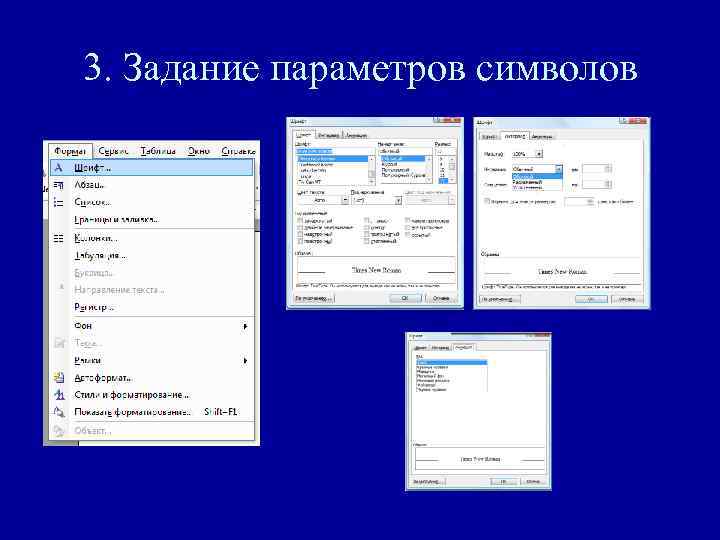Open the Цвет текста dropdown showing Авто
Viewport: 720px width, 540px height.
(323, 200)
